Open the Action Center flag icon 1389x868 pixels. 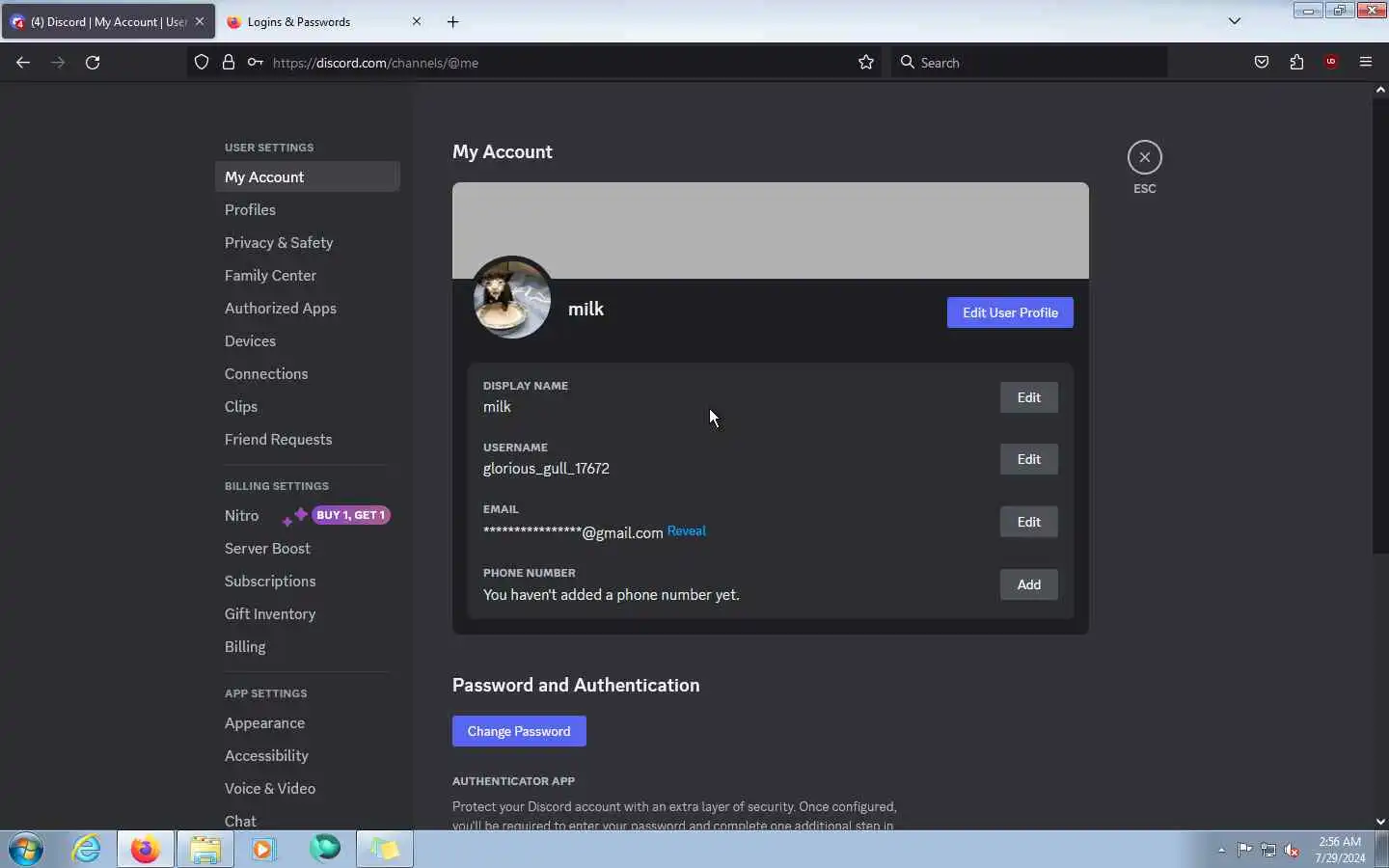(x=1245, y=850)
